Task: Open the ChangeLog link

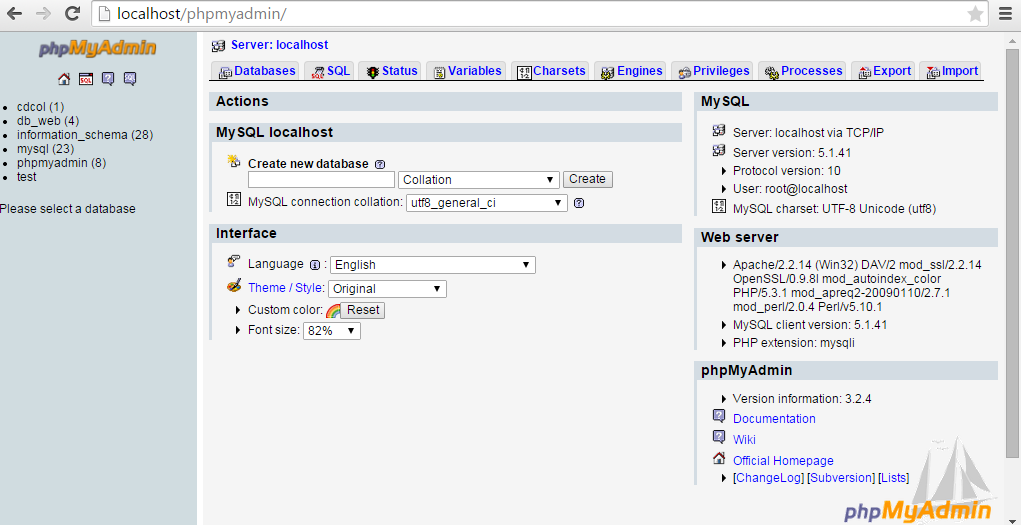Action: click(x=769, y=477)
